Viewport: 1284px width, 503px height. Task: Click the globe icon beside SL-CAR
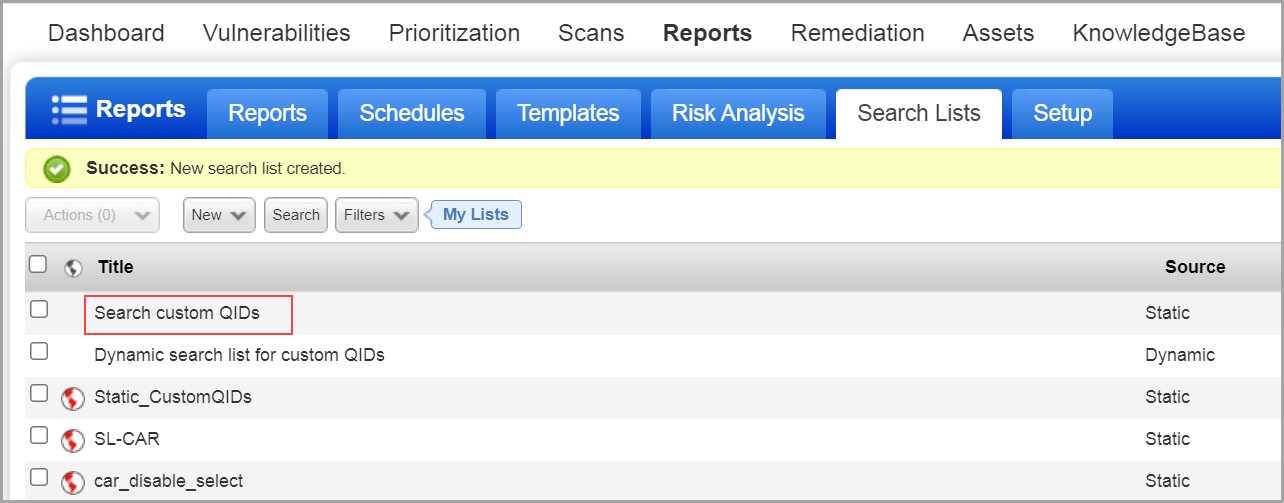pyautogui.click(x=72, y=440)
